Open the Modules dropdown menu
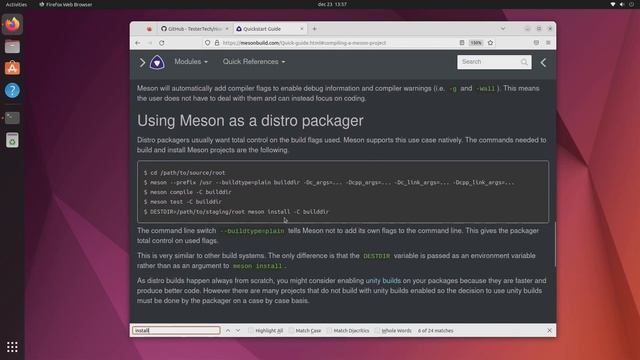 [x=191, y=62]
